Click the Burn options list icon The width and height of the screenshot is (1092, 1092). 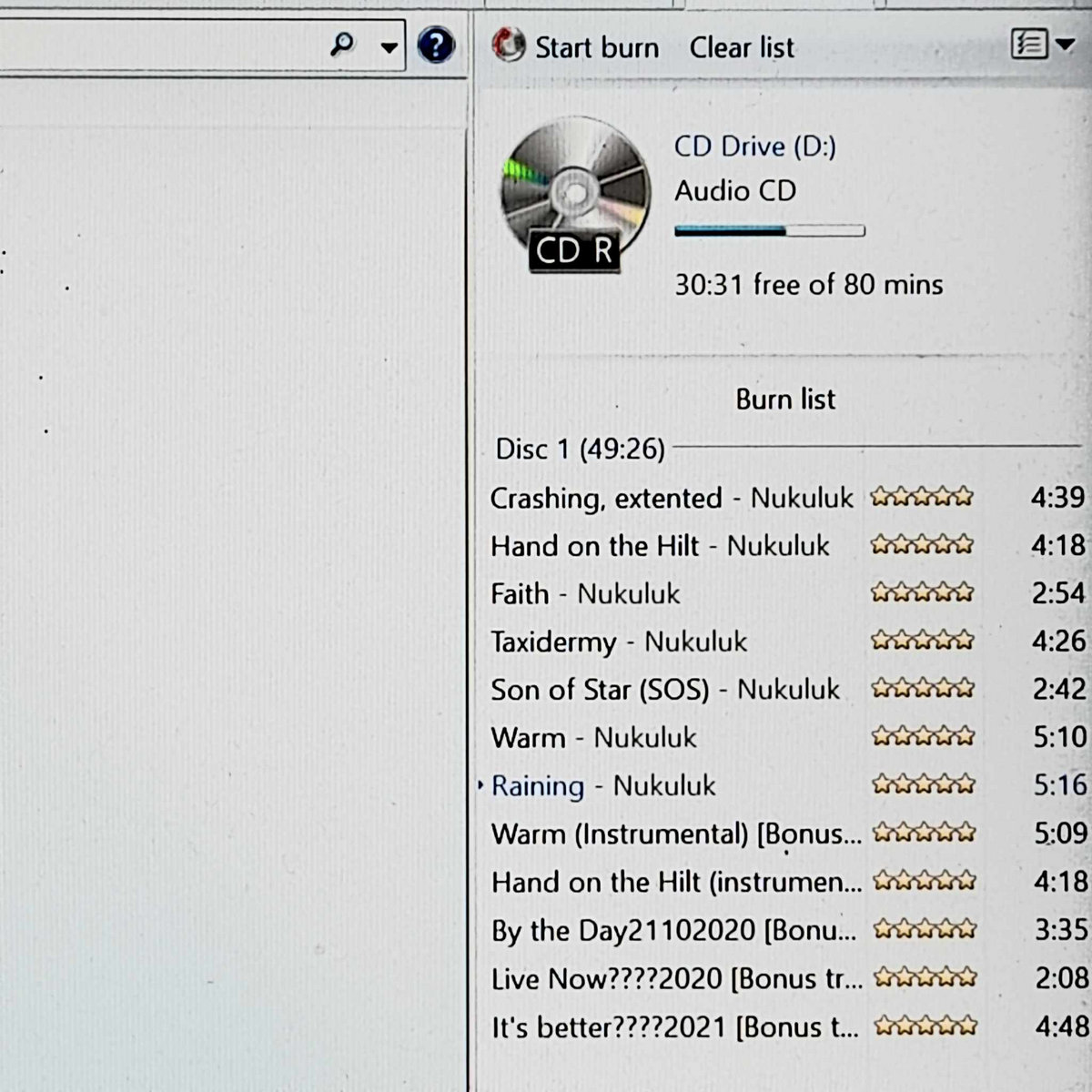1029,44
